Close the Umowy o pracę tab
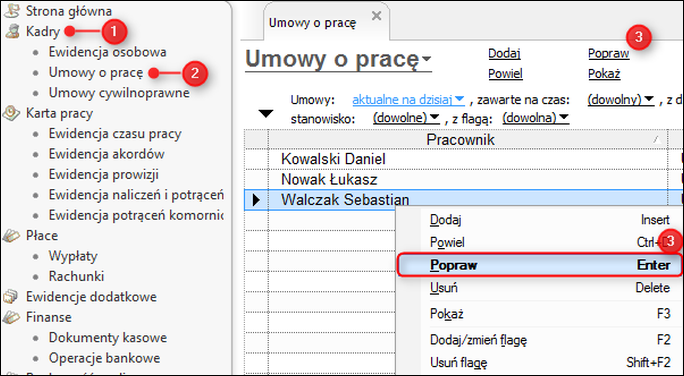Screen dimensions: 684x376 click(x=376, y=16)
